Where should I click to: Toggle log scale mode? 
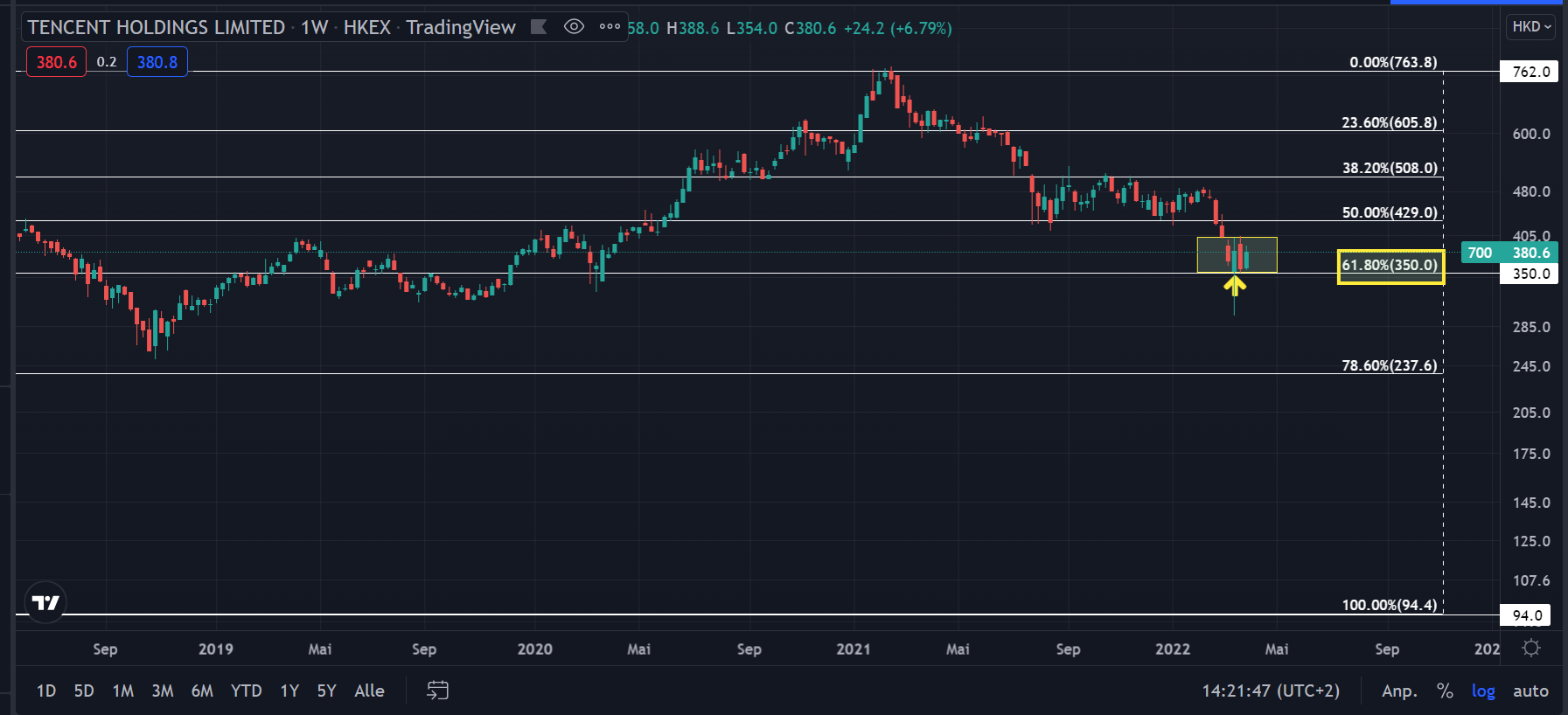(1483, 691)
